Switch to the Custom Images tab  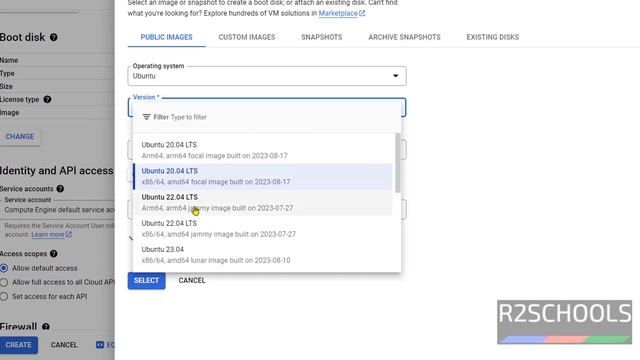(247, 37)
